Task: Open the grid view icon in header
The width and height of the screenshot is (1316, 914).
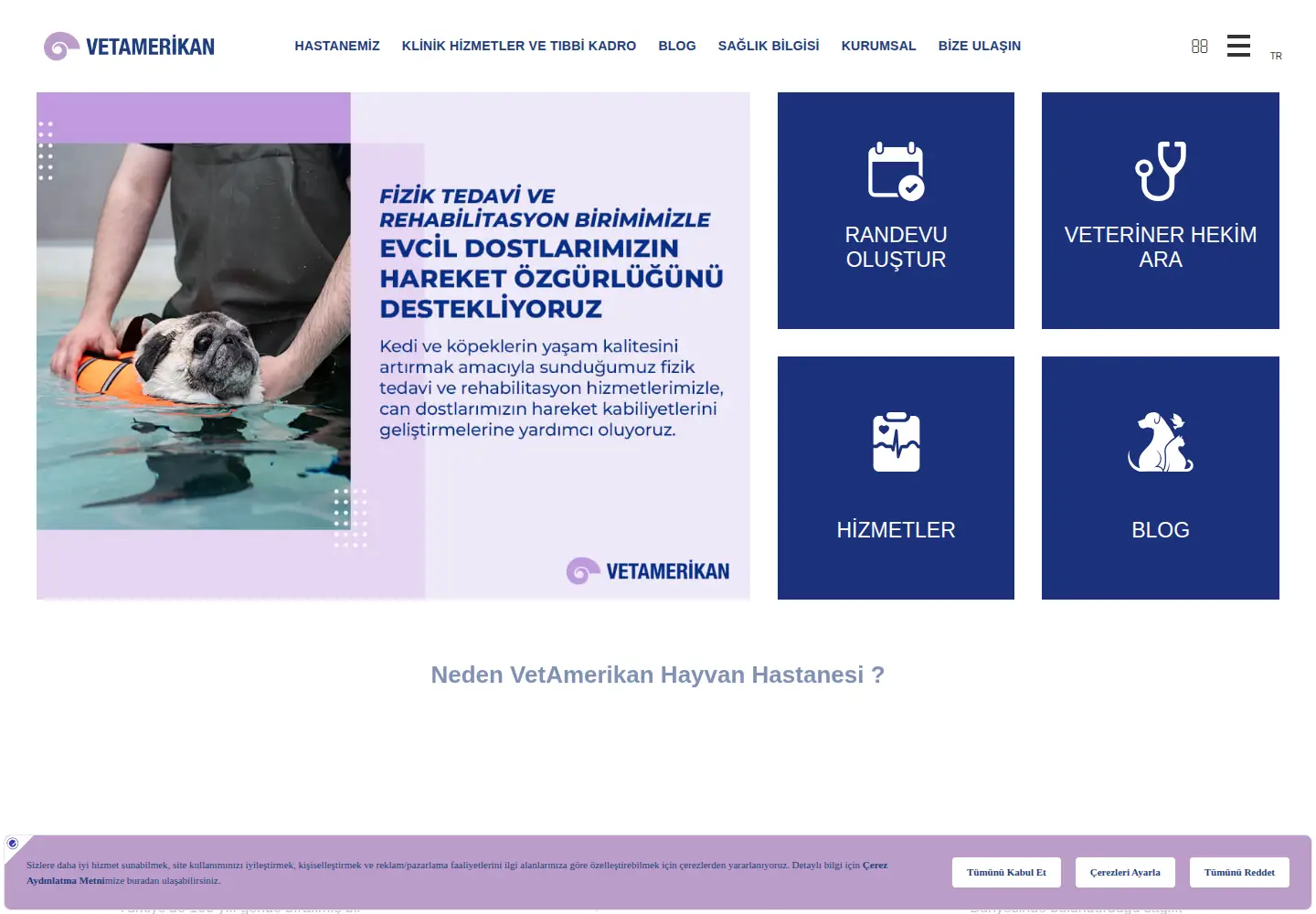Action: pyautogui.click(x=1200, y=46)
